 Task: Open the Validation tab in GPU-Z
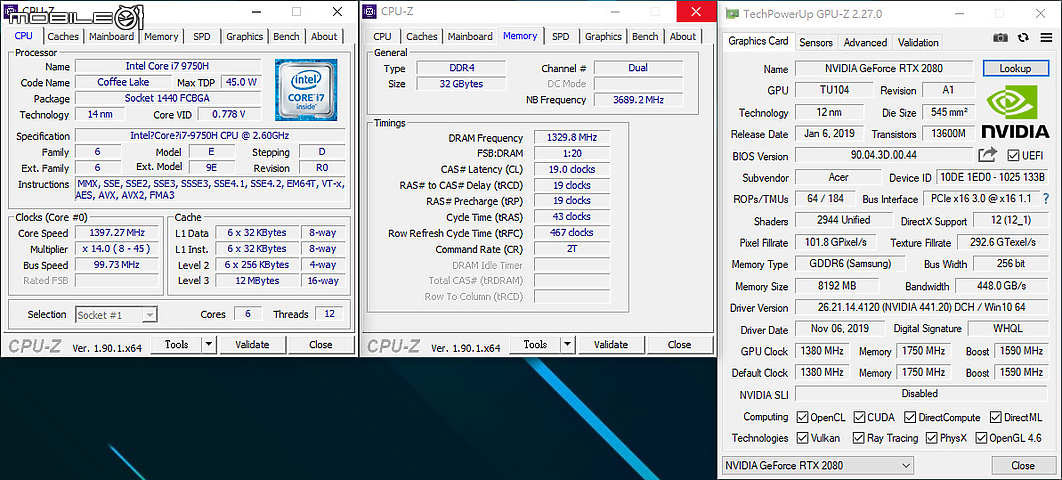tap(918, 42)
